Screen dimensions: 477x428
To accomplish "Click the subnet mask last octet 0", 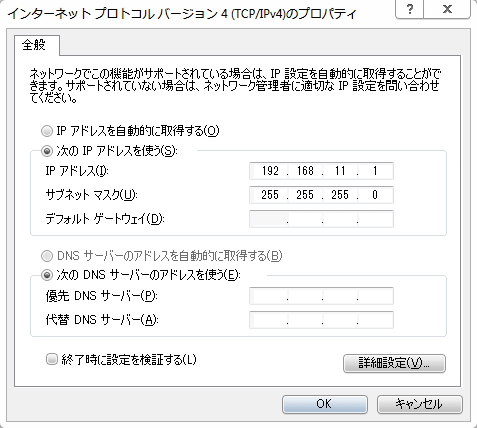I will pyautogui.click(x=375, y=195).
